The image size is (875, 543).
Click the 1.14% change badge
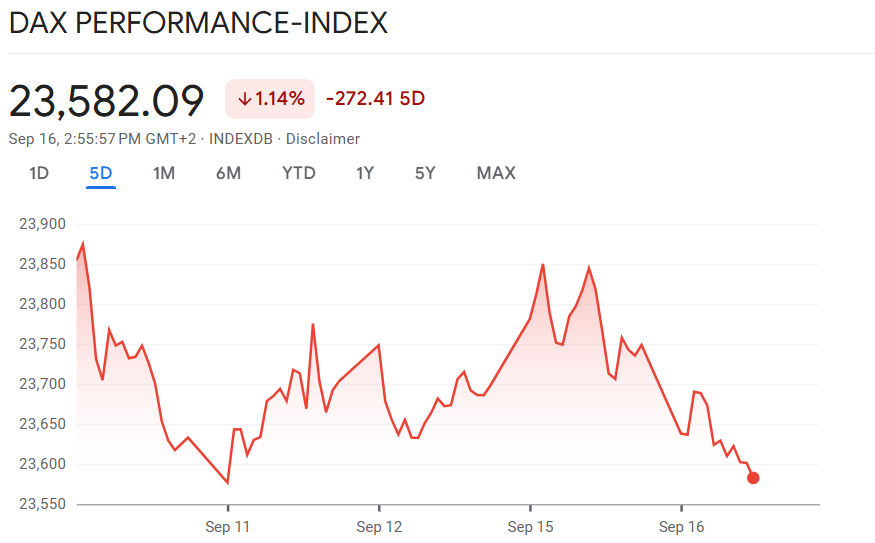270,99
